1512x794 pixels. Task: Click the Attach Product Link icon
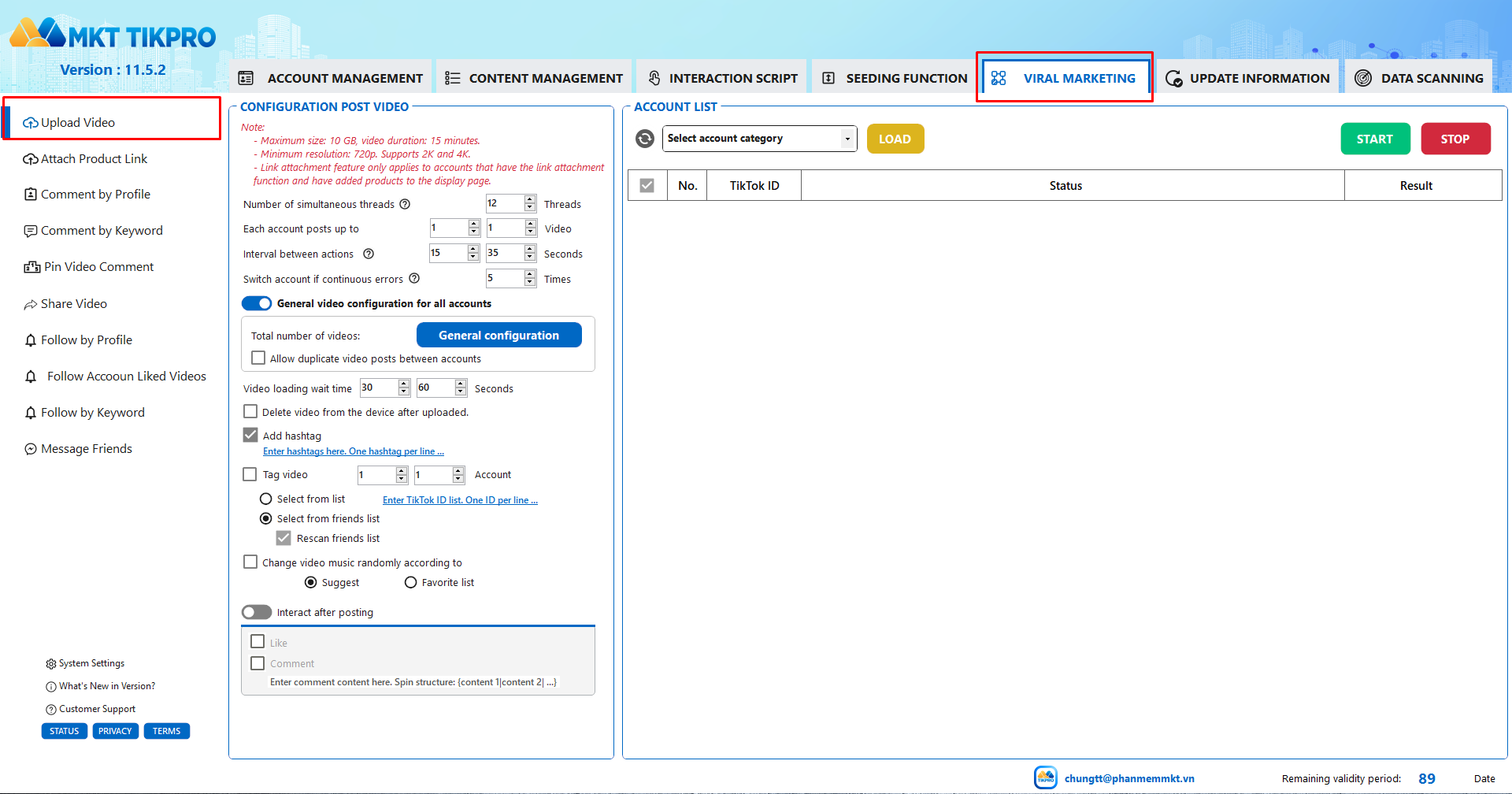31,159
